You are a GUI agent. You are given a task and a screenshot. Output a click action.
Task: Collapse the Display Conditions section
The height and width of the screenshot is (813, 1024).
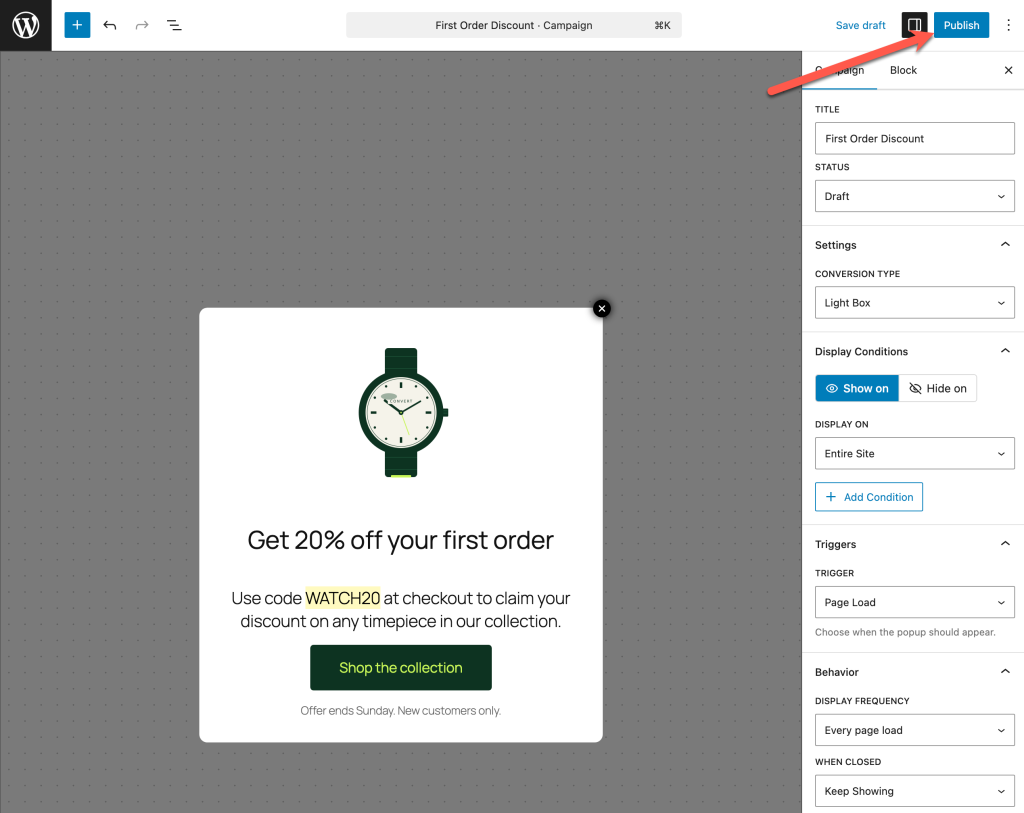click(x=1005, y=351)
